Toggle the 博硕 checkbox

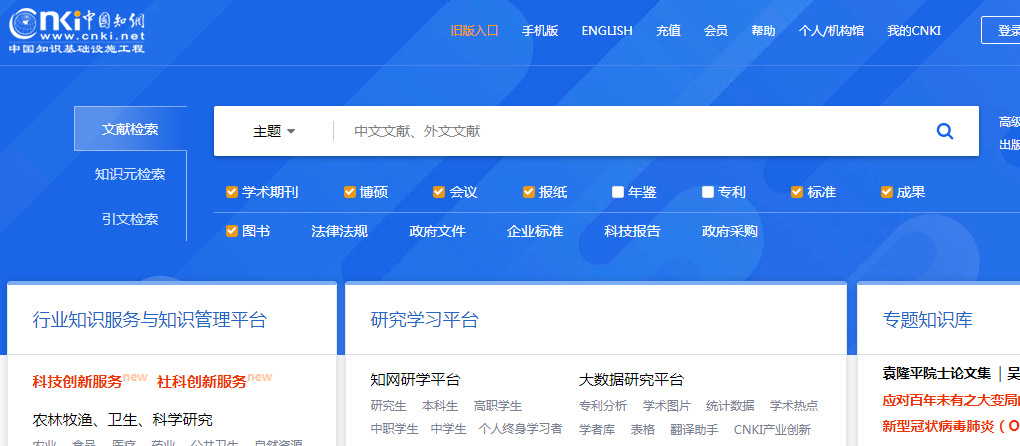[x=349, y=192]
